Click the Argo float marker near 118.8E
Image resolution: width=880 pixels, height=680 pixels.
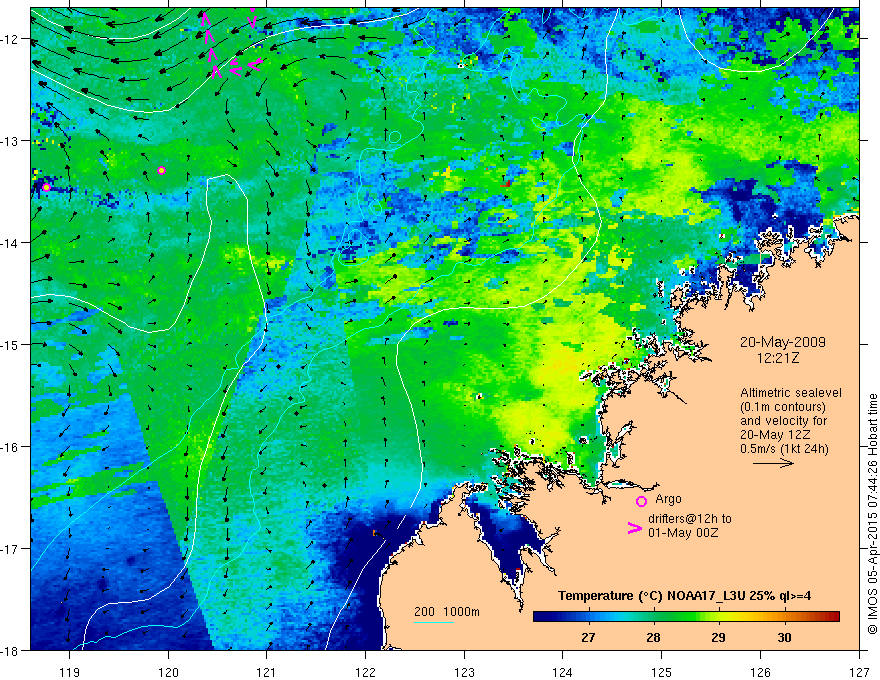(46, 187)
